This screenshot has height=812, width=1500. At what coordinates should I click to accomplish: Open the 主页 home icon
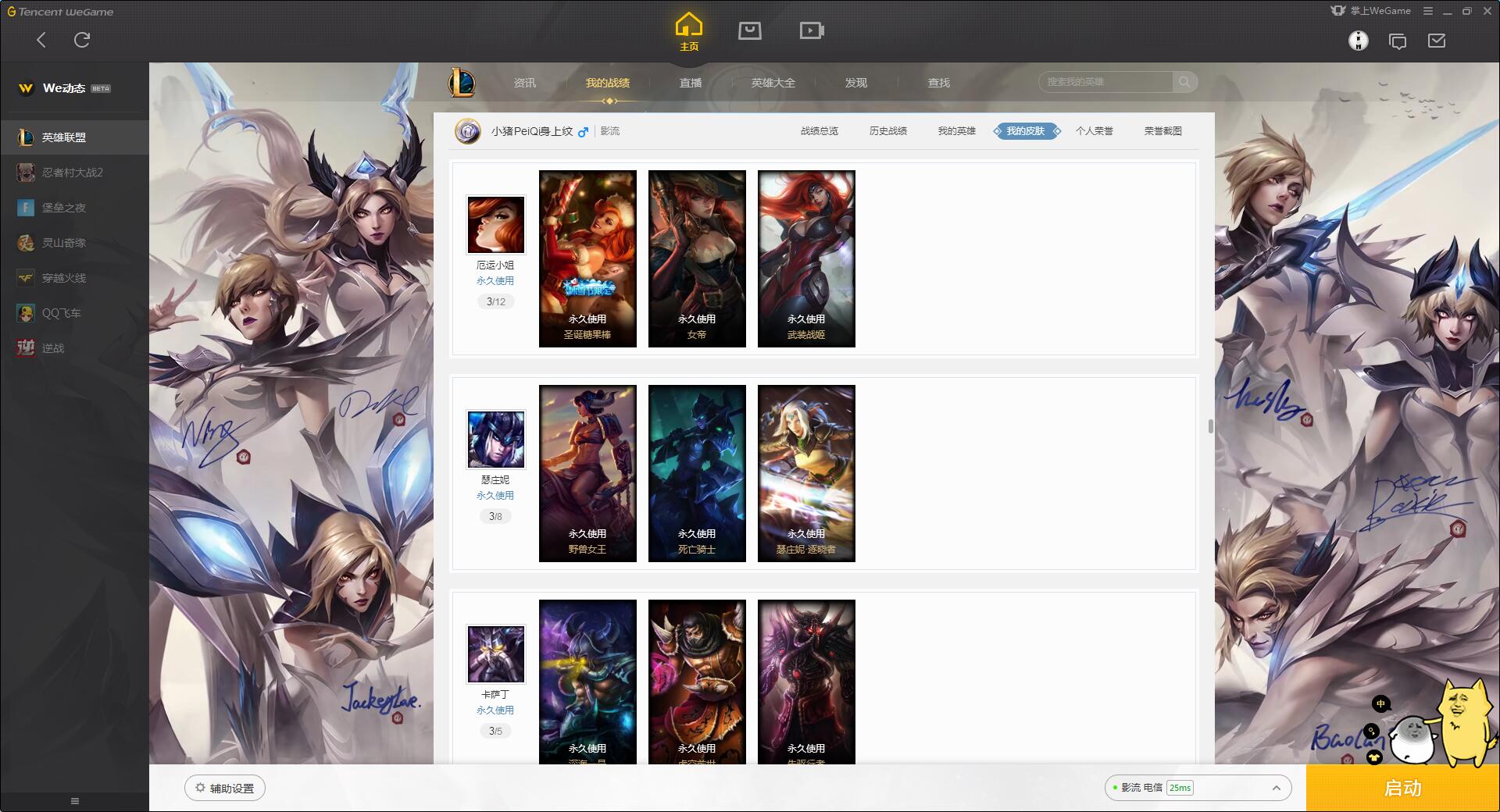[688, 31]
